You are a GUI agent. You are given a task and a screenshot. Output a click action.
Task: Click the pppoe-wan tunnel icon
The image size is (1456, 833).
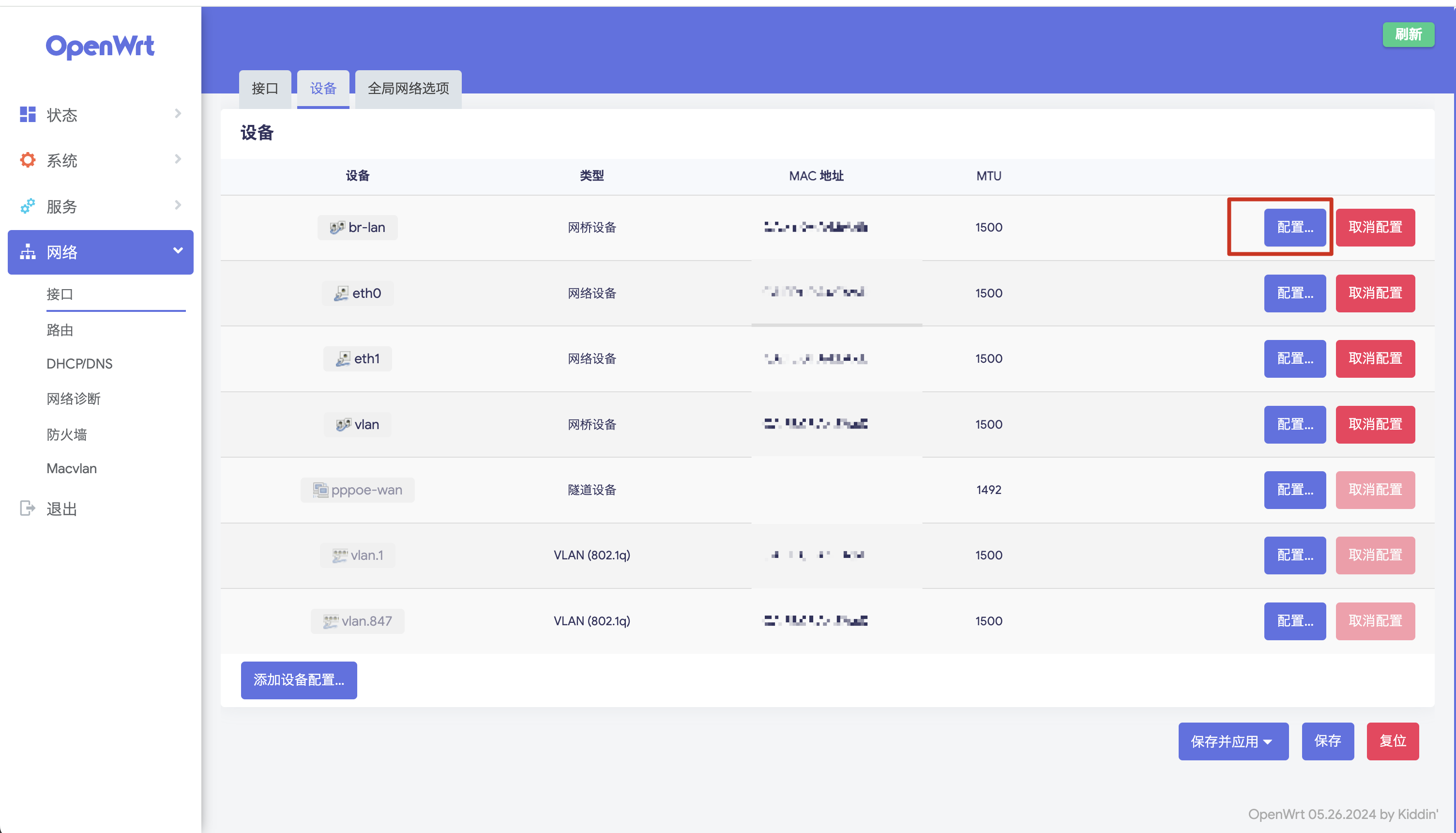pos(320,490)
